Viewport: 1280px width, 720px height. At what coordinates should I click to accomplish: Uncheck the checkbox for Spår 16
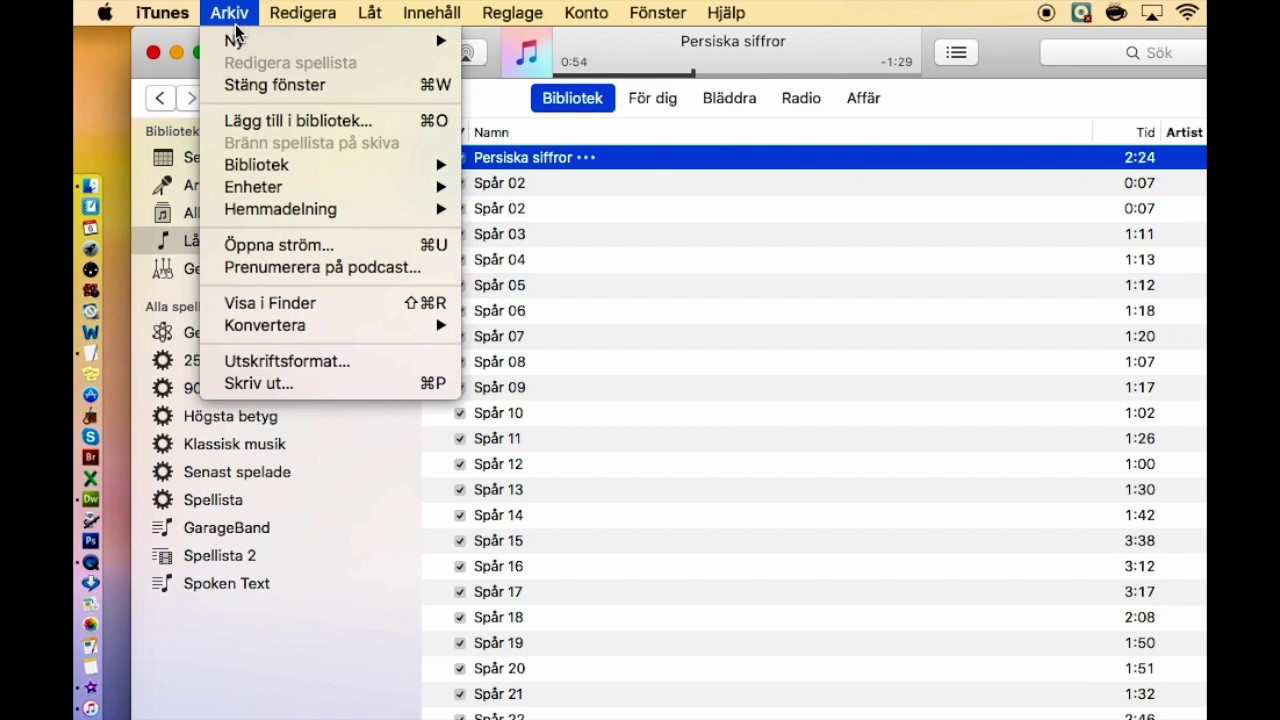[460, 566]
